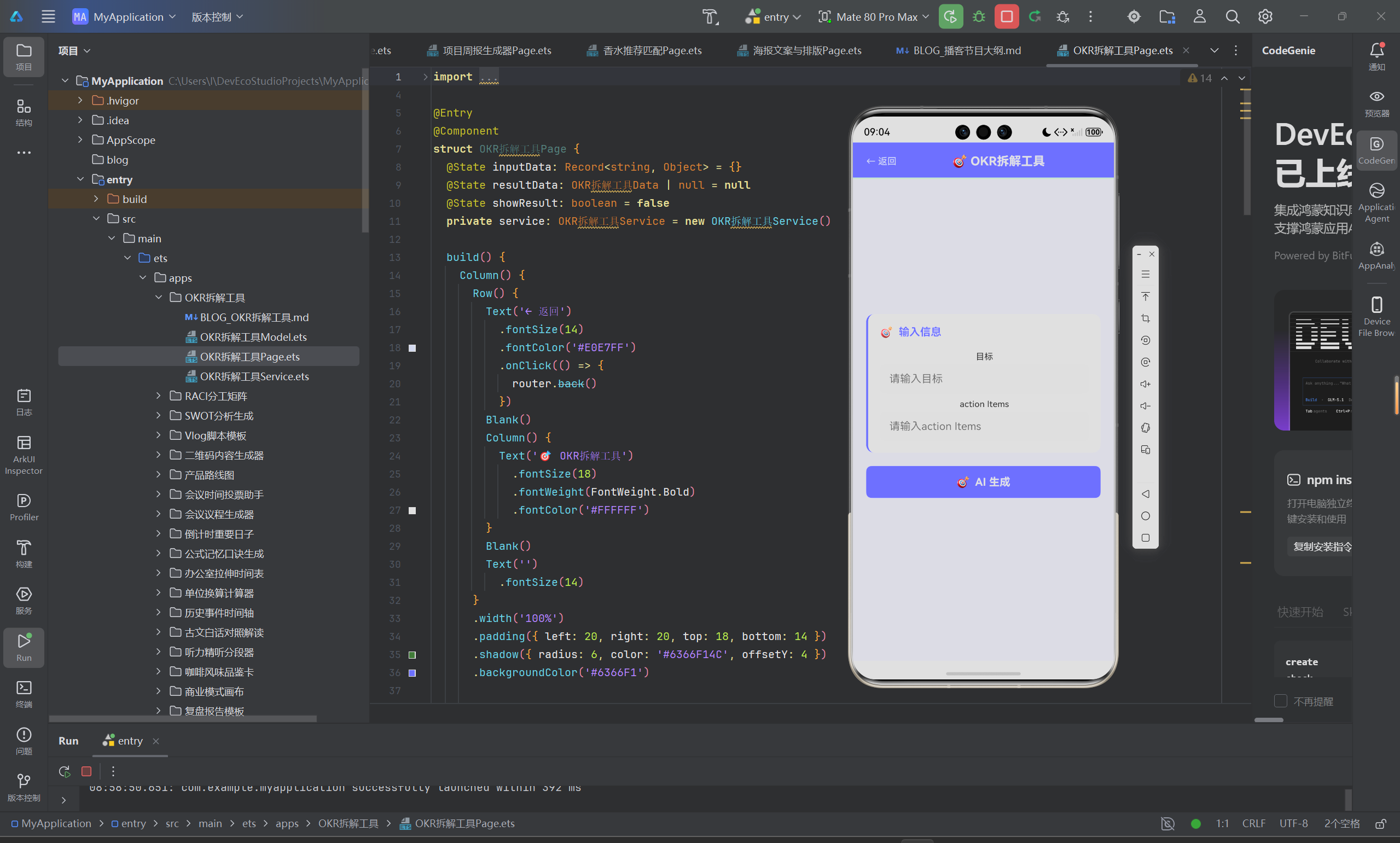Open the 问题 problems tool window
Screen dimensions: 1400x843
24,741
